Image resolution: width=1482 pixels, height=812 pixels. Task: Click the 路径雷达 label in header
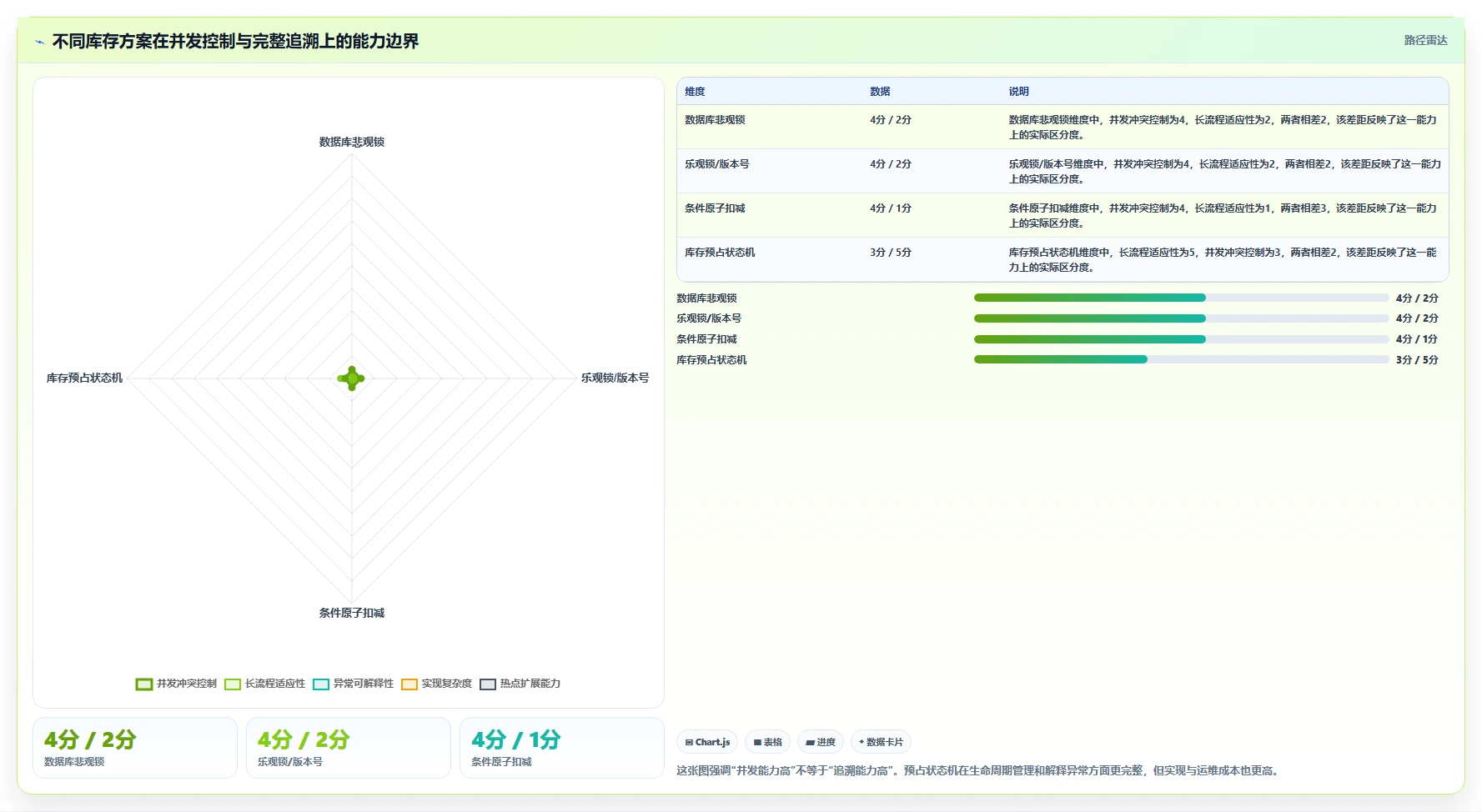(x=1425, y=40)
